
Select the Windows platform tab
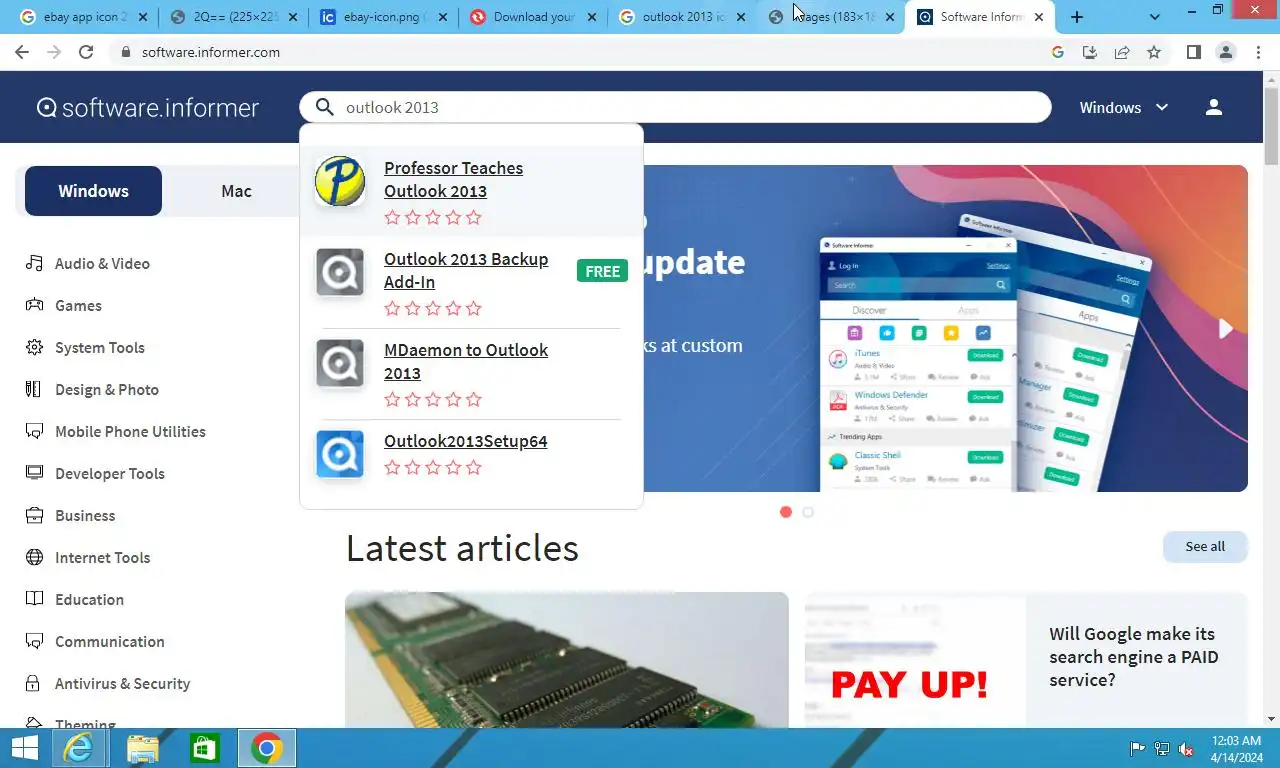point(93,191)
